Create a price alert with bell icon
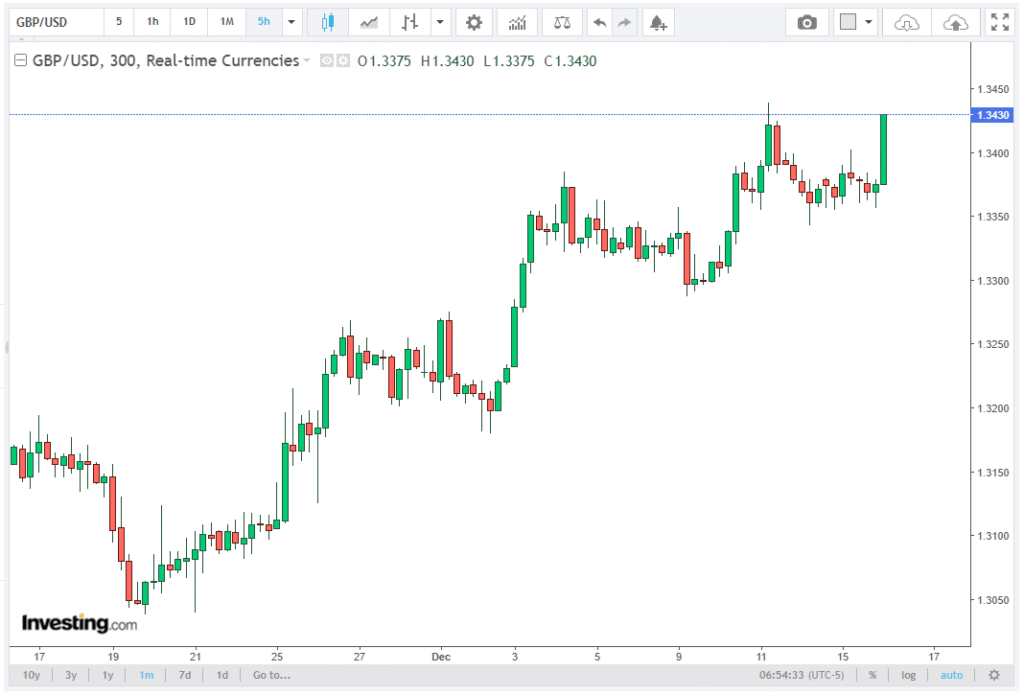 (656, 22)
